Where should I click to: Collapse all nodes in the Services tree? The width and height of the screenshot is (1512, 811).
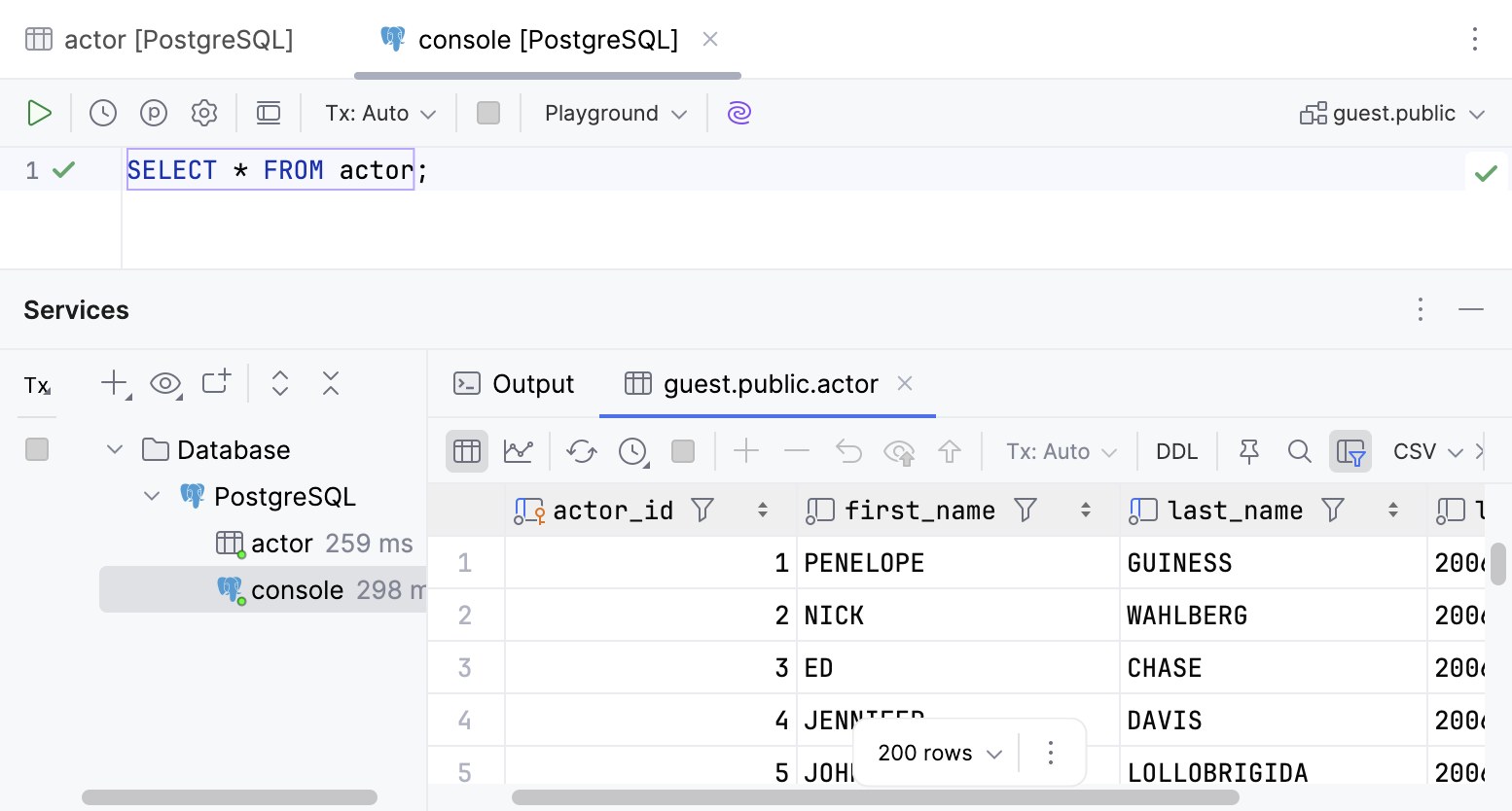[x=331, y=383]
